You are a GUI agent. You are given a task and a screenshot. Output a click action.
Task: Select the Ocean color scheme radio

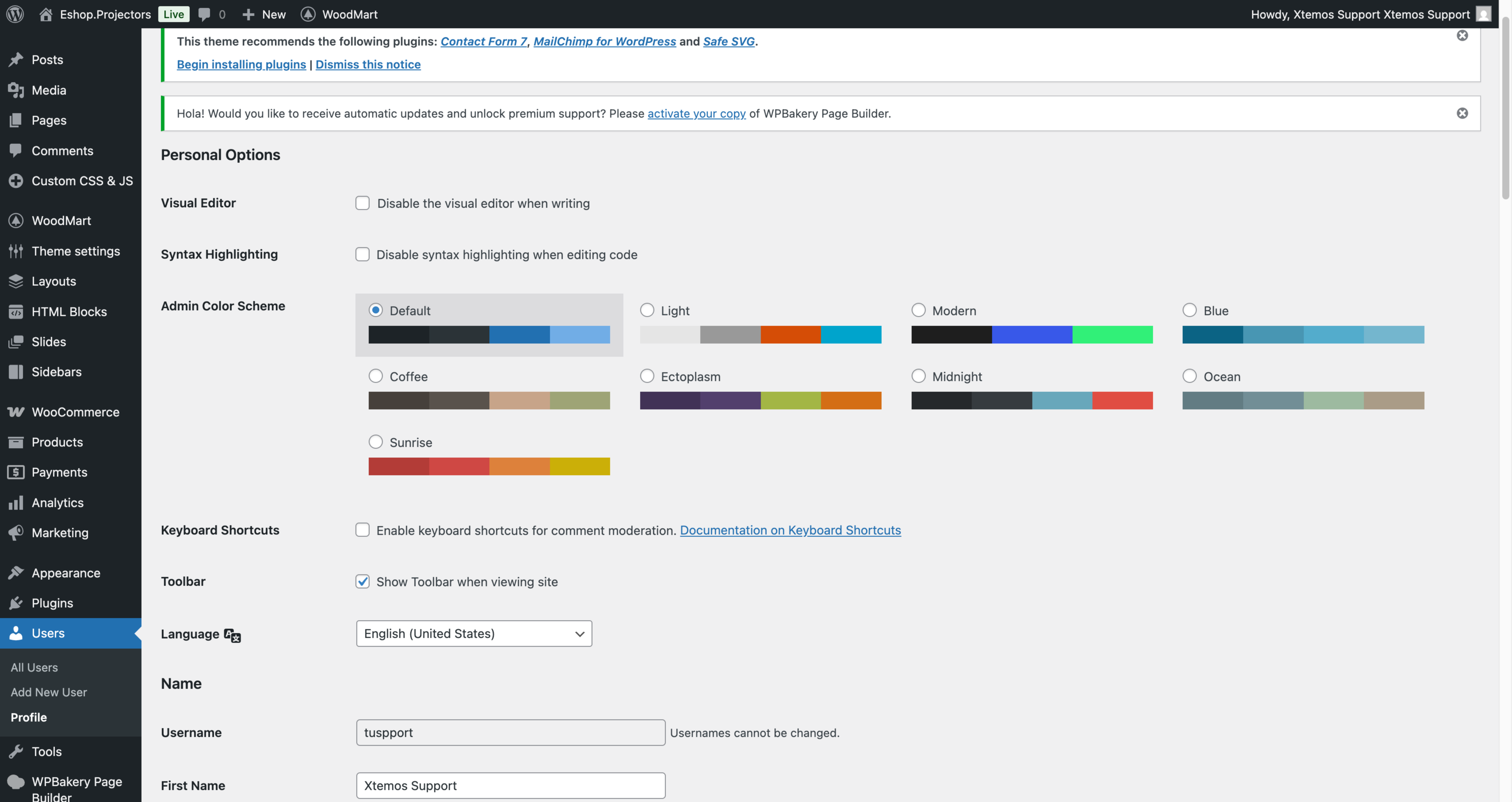[1190, 376]
